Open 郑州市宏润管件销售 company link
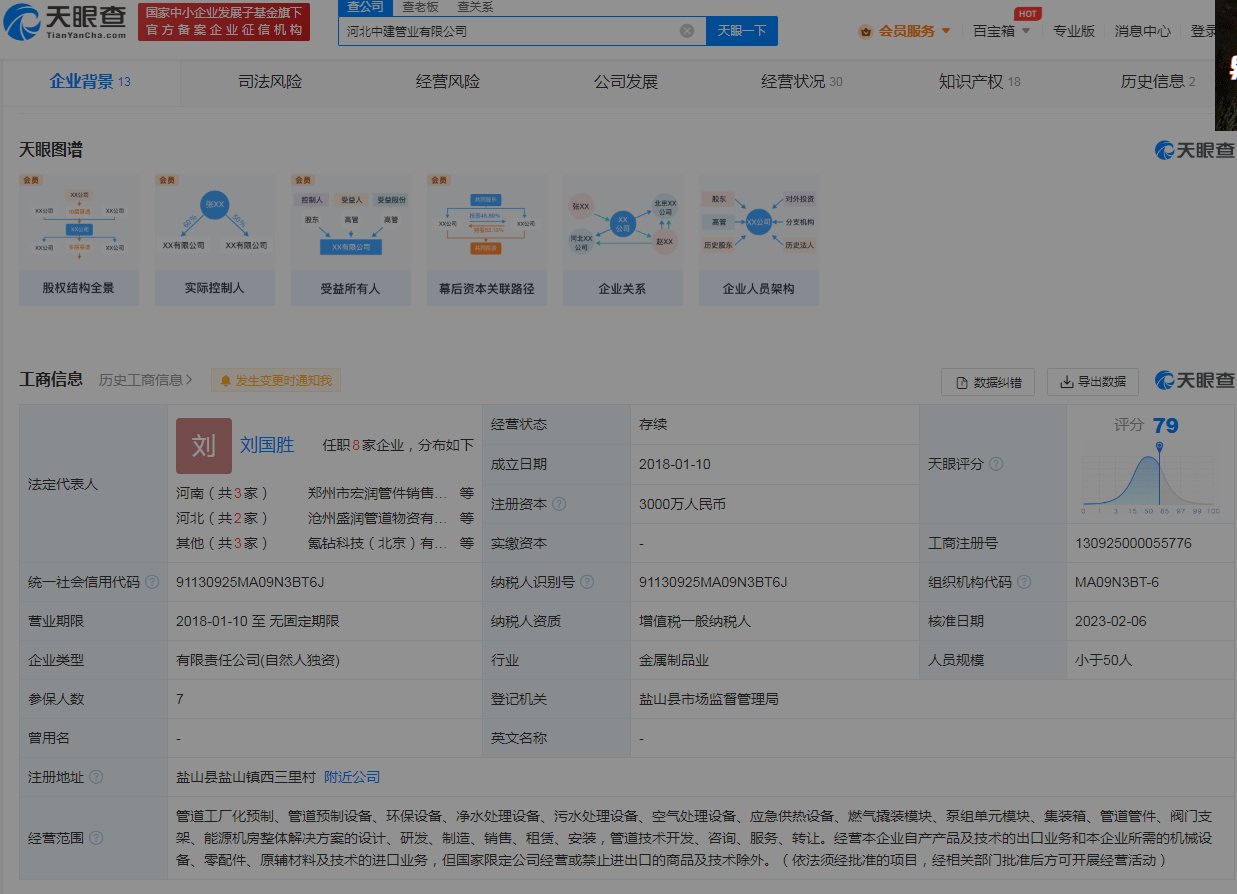The width and height of the screenshot is (1237, 894). click(x=378, y=493)
